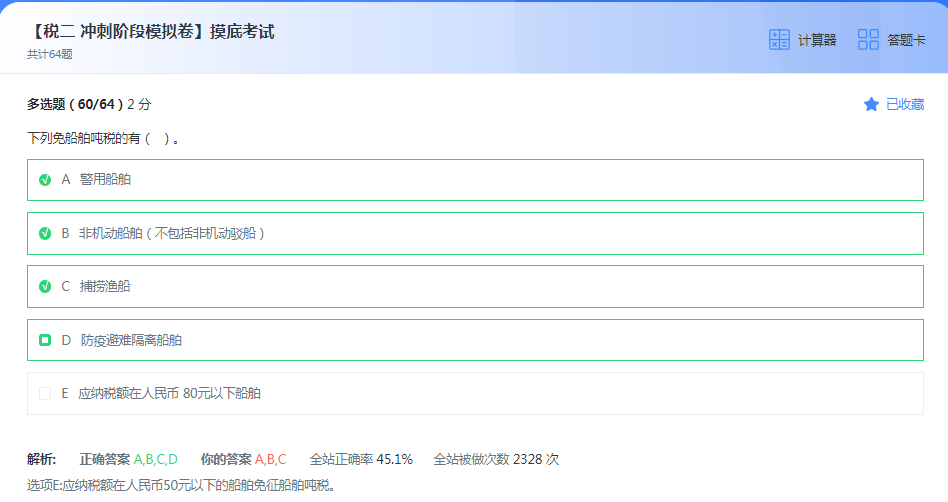Select the answer text 防疫避难隔离船舶
948x502 pixels.
tap(131, 340)
